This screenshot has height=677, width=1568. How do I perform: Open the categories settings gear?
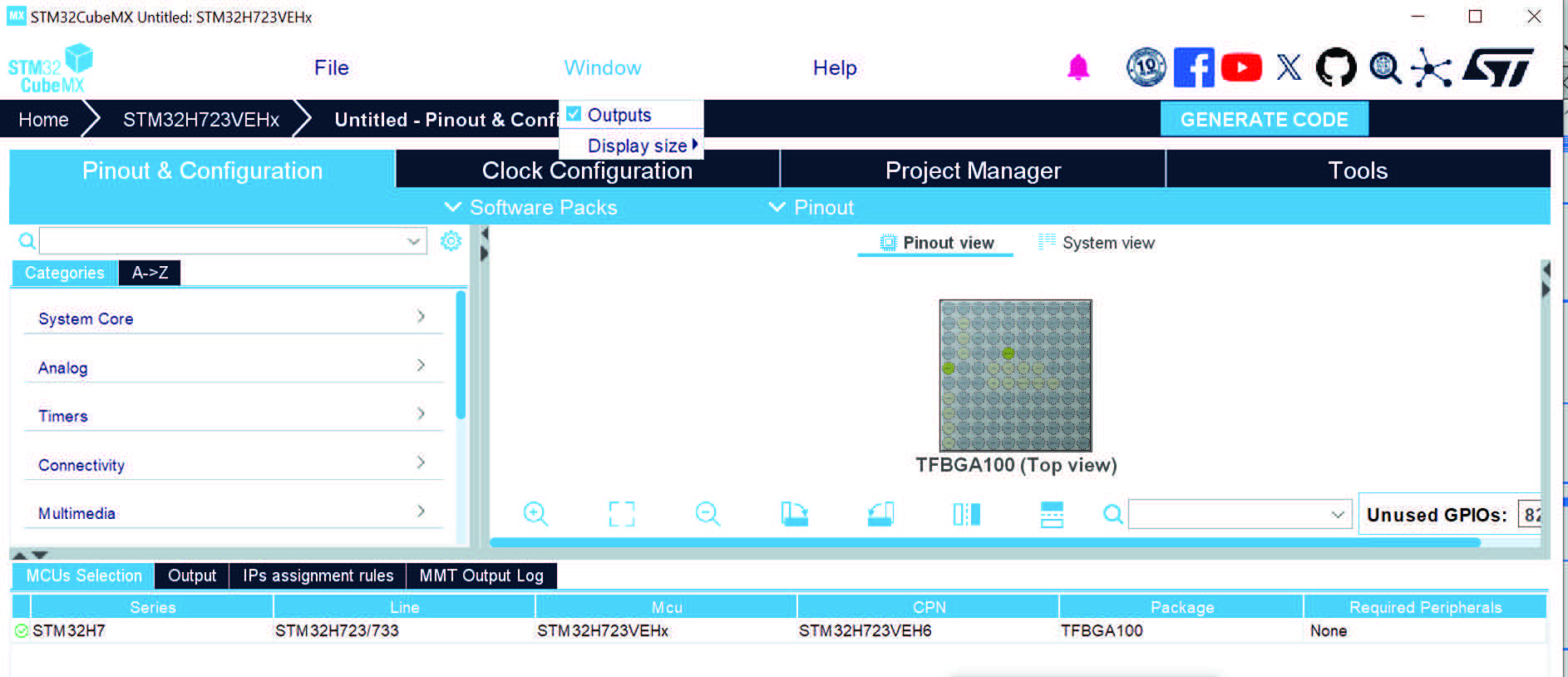click(451, 240)
